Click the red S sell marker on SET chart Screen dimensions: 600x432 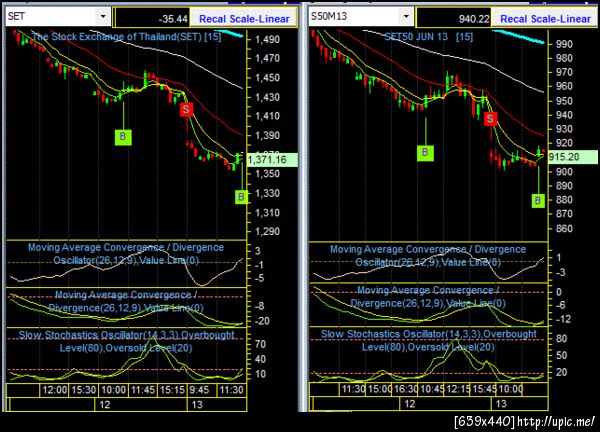tap(186, 109)
